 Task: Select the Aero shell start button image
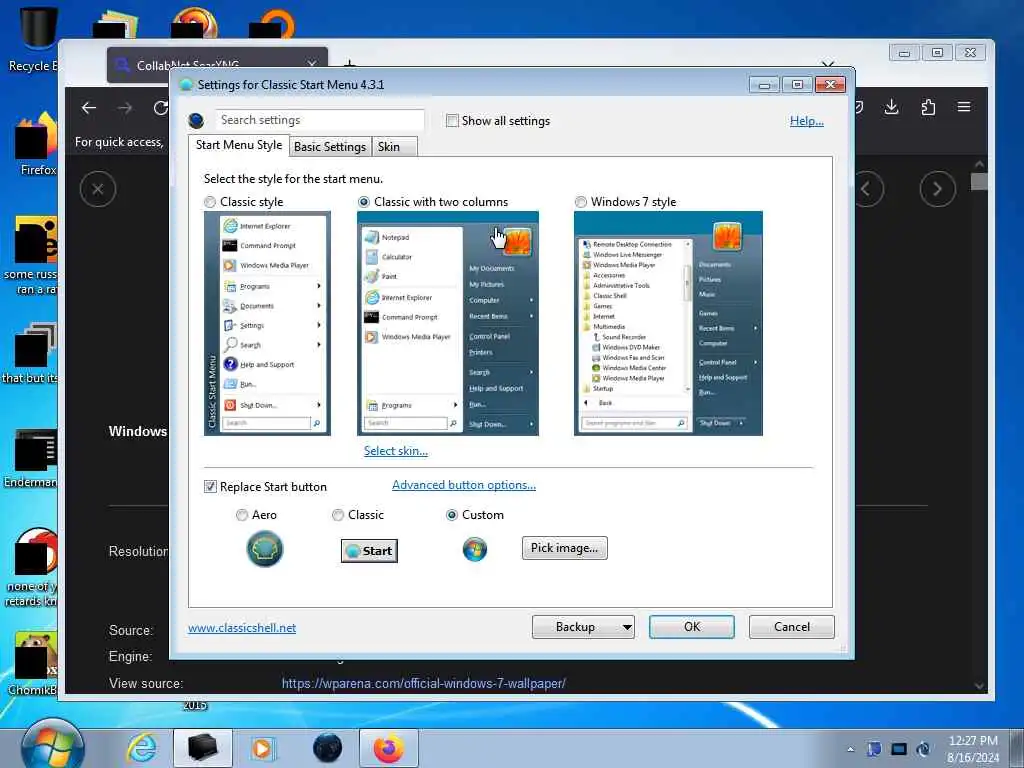coord(264,549)
